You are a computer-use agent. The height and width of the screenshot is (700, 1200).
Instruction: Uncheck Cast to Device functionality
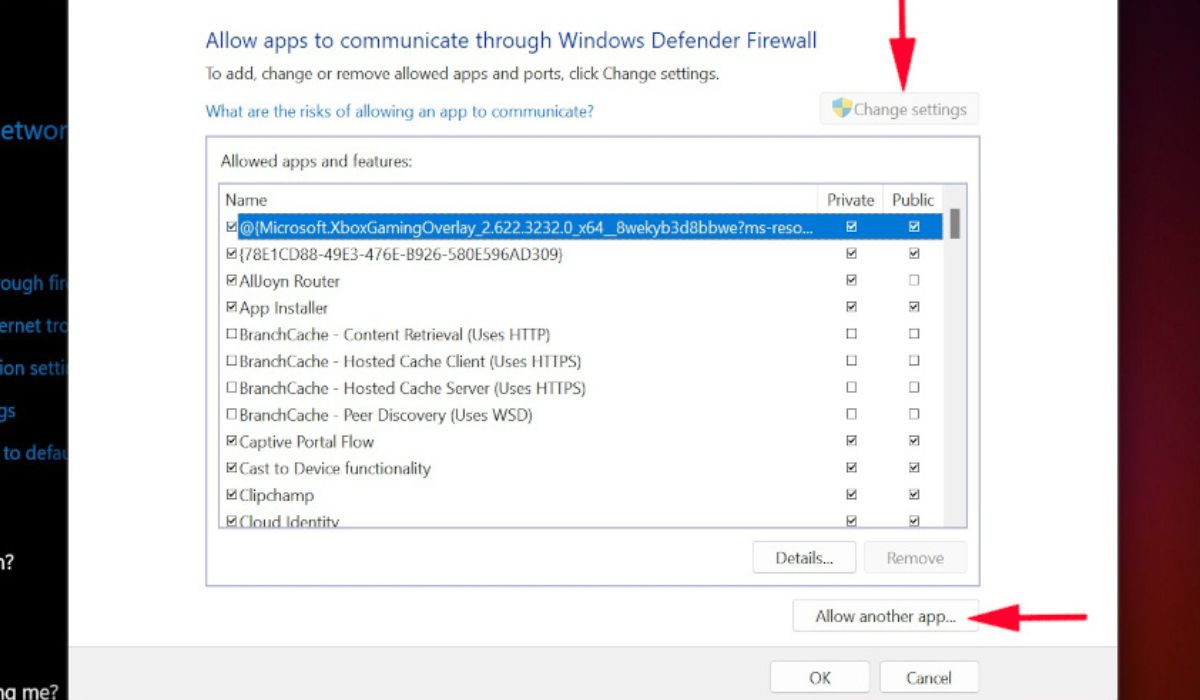point(233,467)
